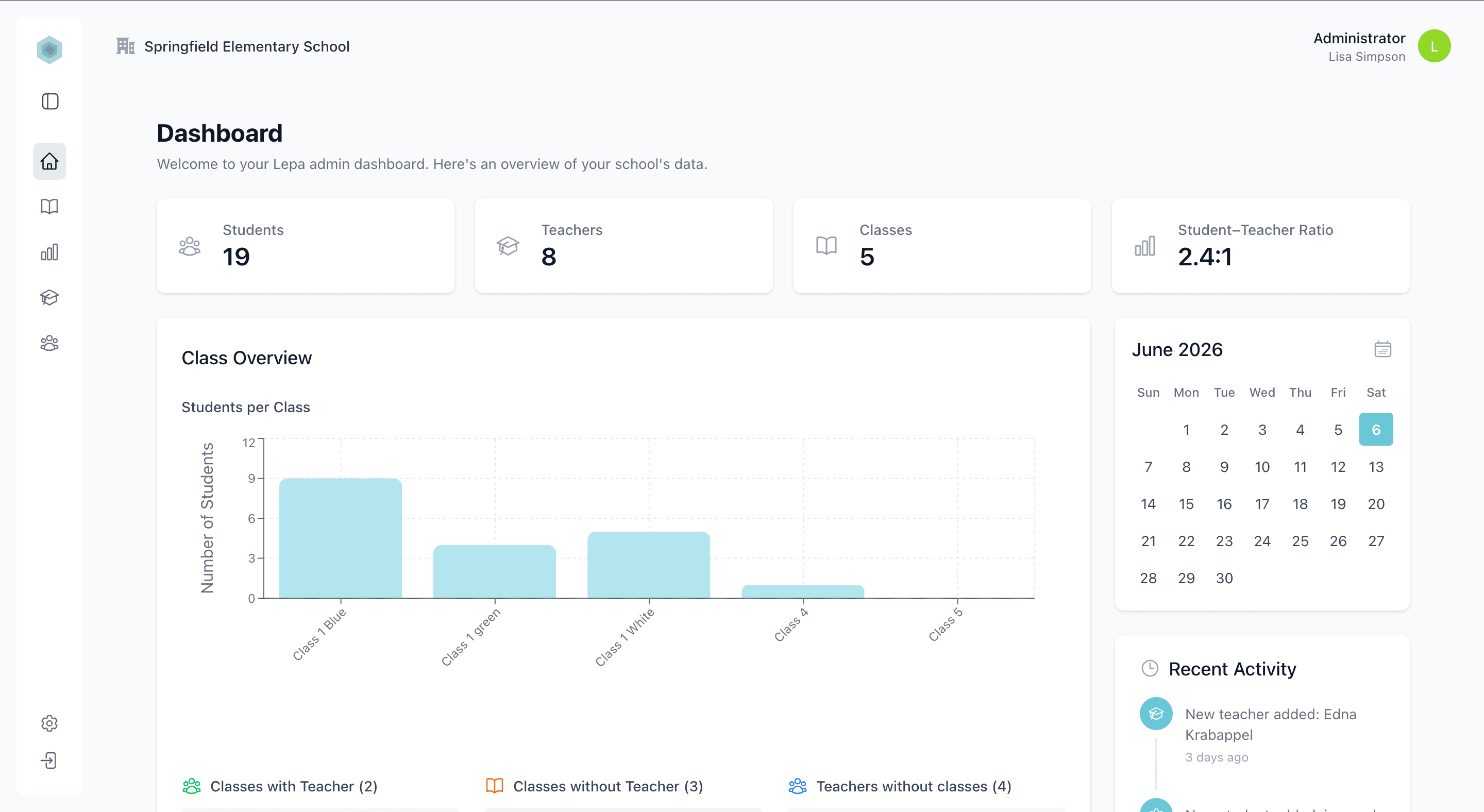Click the Classes card book icon
Screen dimensions: 1484x812
point(827,246)
